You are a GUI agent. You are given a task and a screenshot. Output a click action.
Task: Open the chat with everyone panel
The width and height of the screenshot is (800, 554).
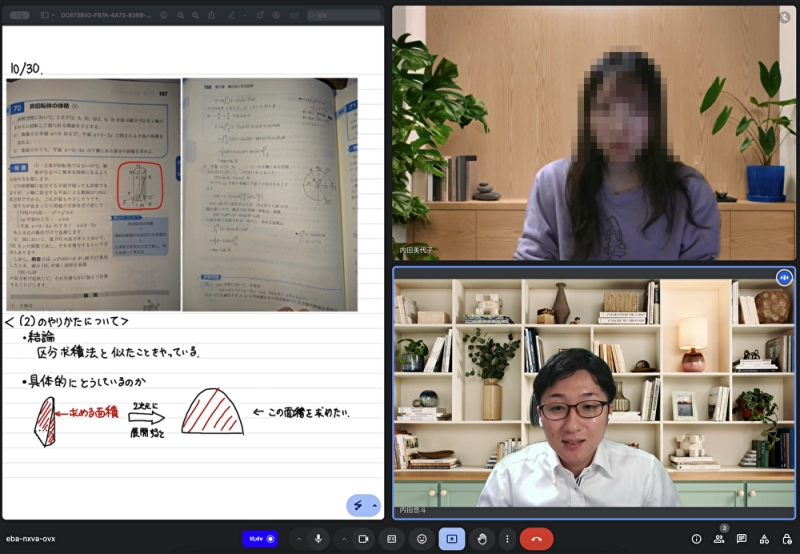(742, 539)
